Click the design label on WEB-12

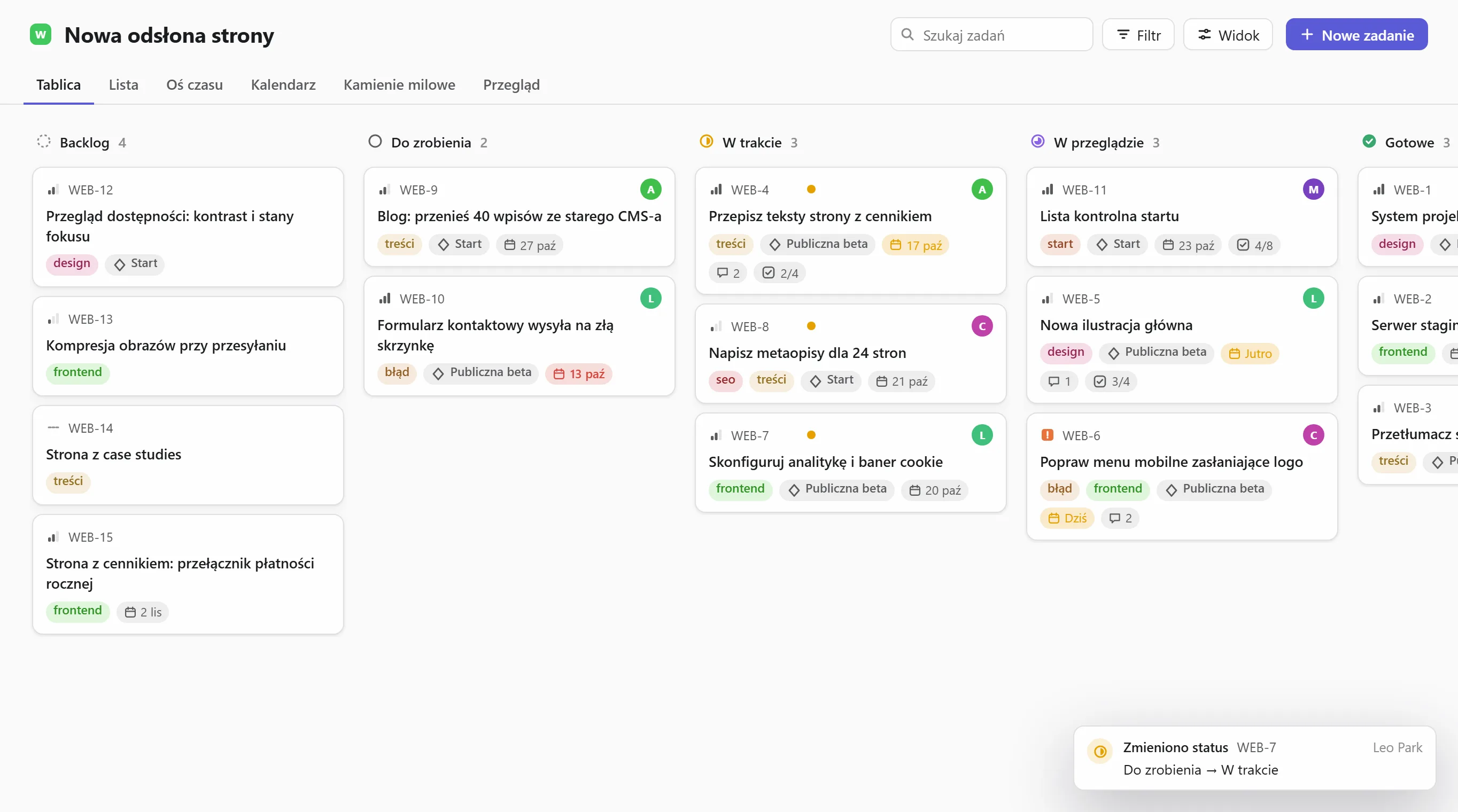click(72, 264)
